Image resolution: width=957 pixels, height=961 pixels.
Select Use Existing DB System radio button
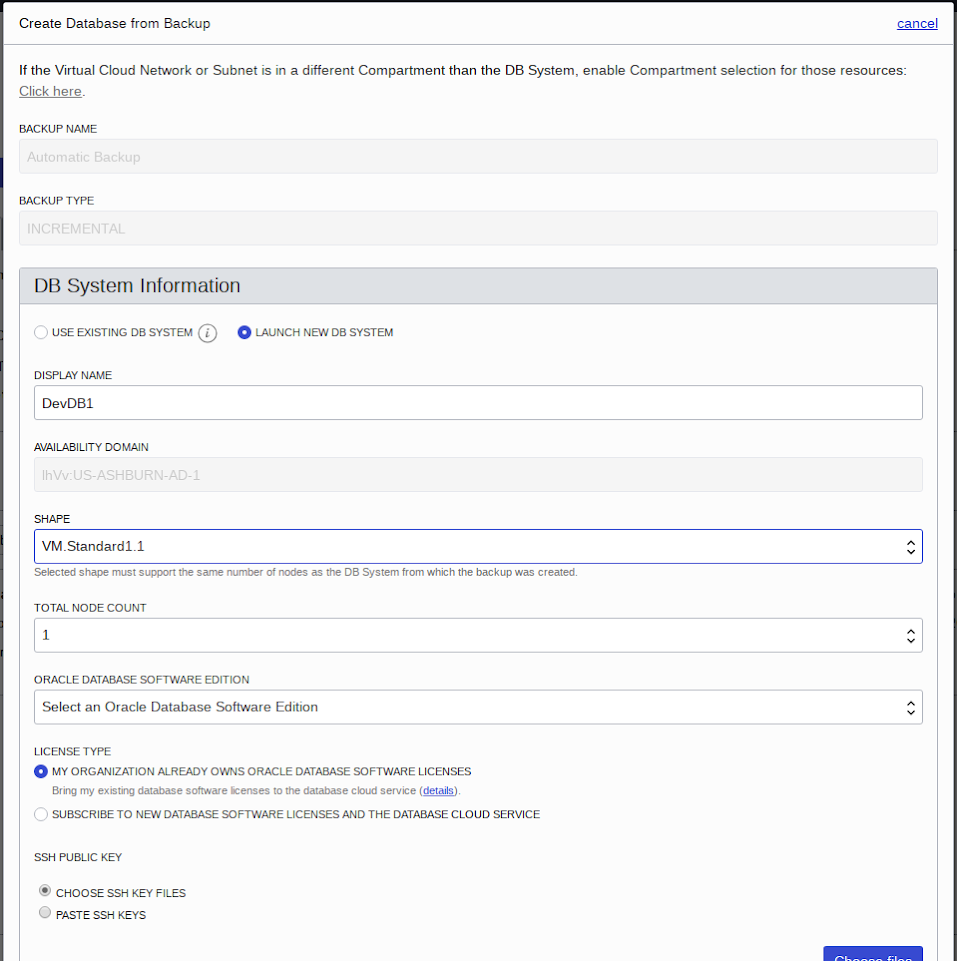(41, 332)
